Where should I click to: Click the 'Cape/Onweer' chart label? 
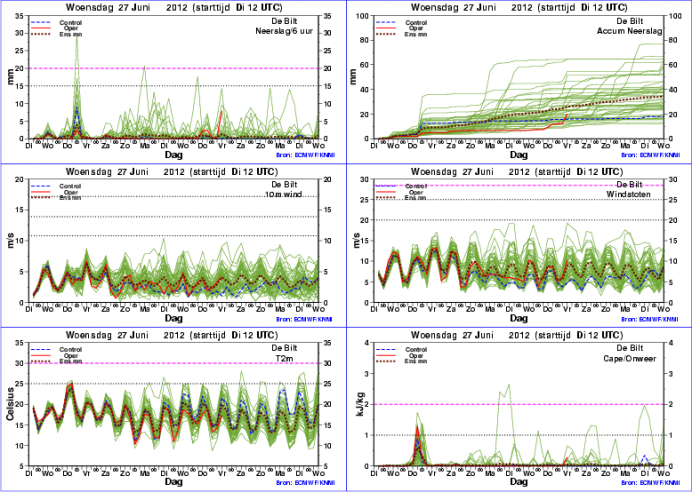(x=630, y=358)
